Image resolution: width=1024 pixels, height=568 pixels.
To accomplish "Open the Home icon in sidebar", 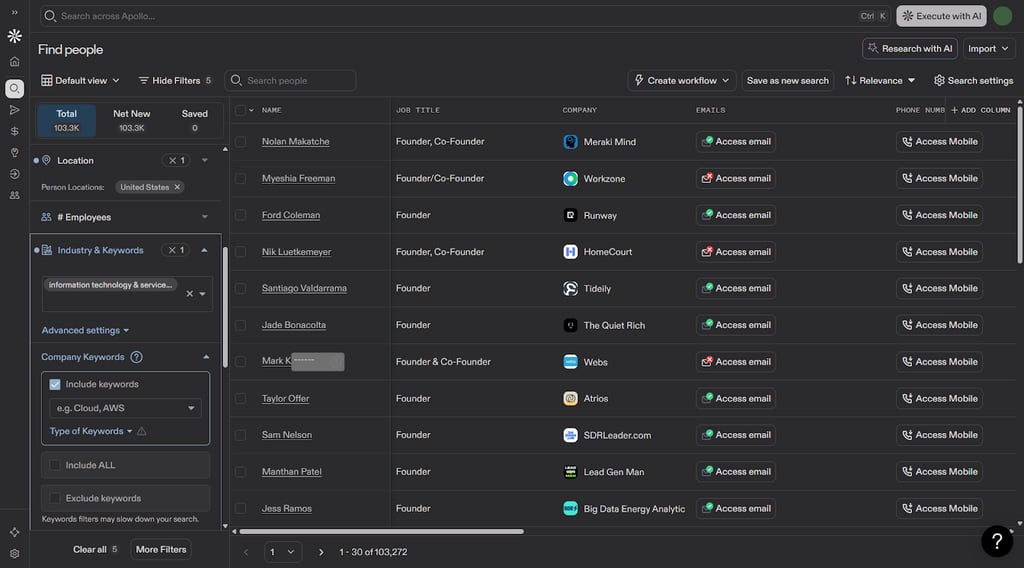I will tap(14, 61).
